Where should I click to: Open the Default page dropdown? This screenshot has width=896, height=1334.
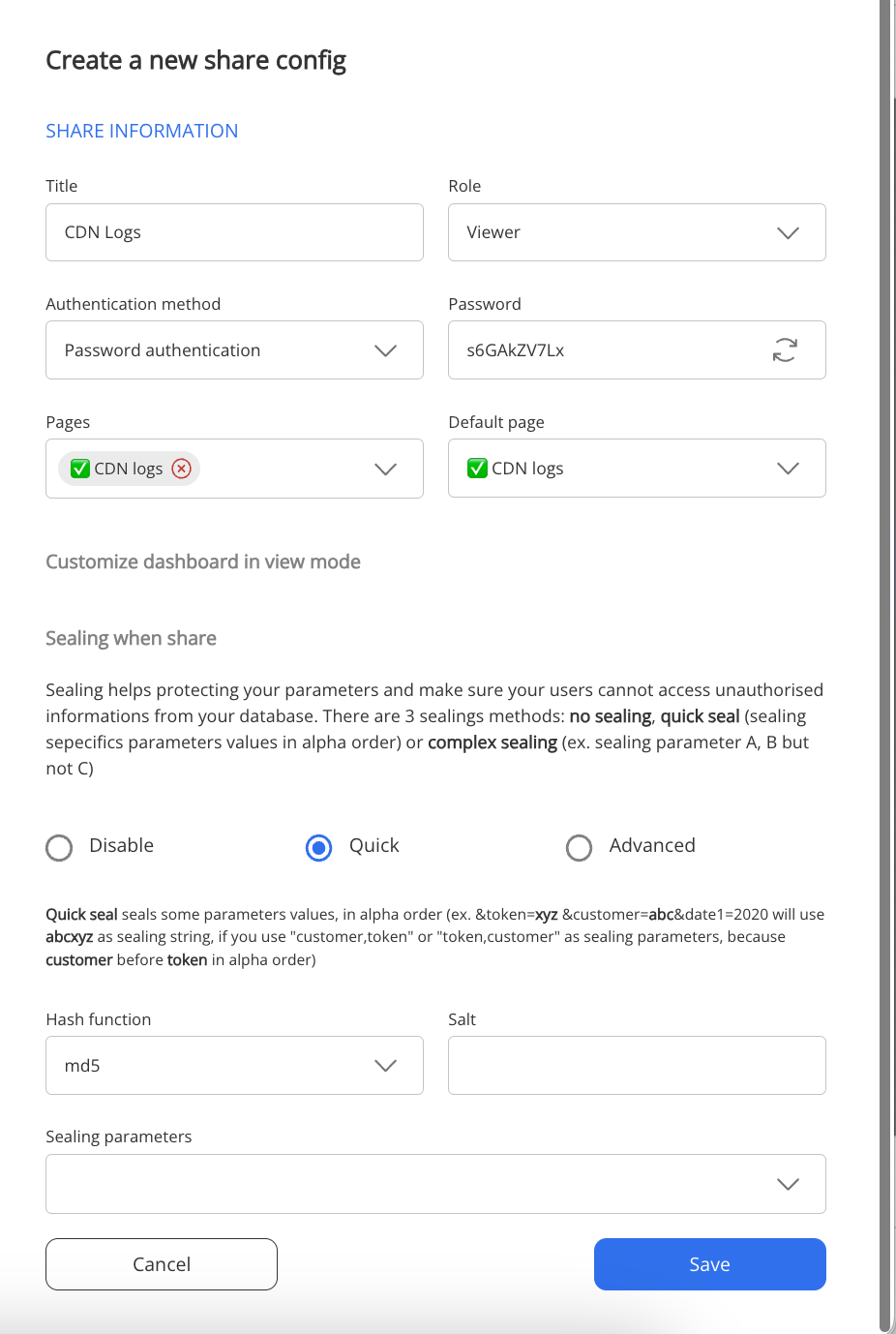click(787, 468)
